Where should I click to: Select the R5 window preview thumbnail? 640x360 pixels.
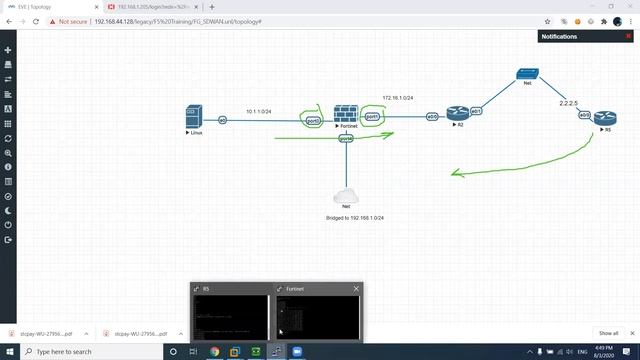tap(231, 317)
